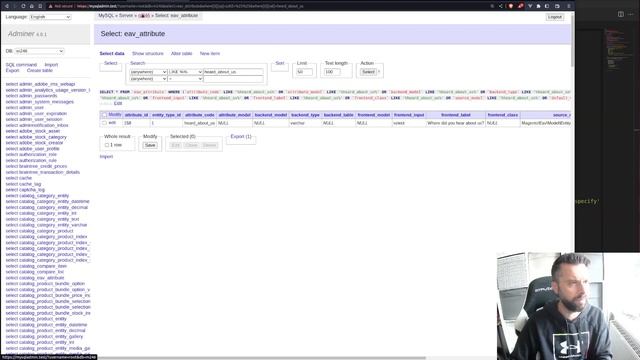Open the LIKE %% operator dropdown

[x=186, y=72]
